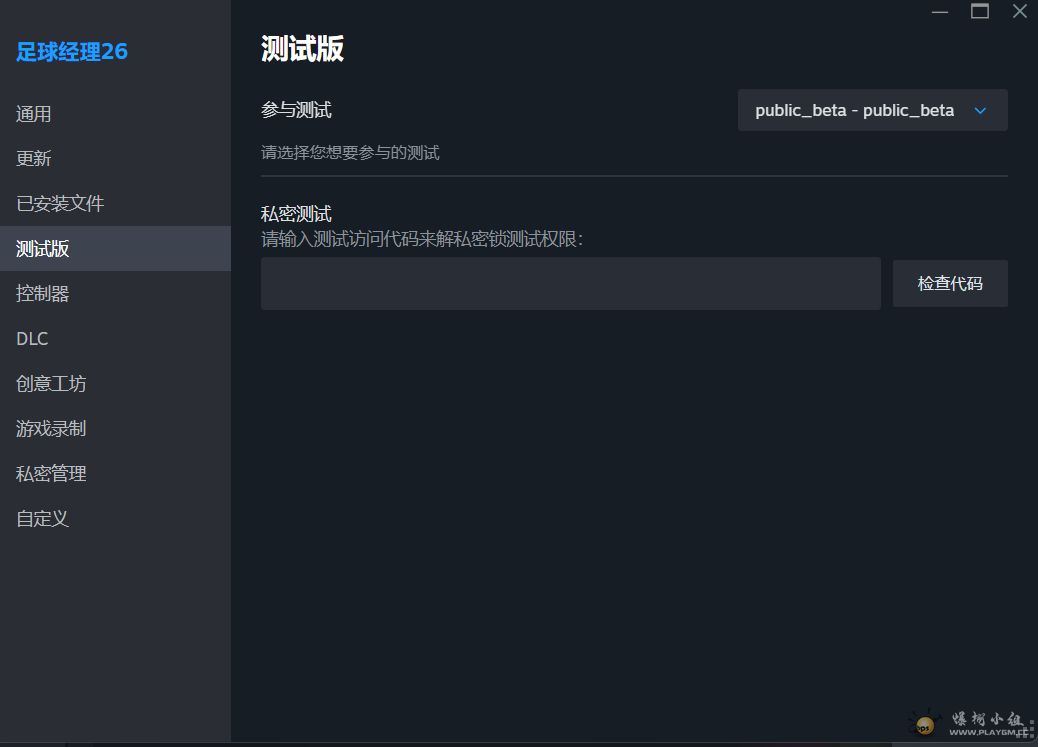The width and height of the screenshot is (1038, 747).
Task: Open the 私密管理 section
Action: (x=50, y=473)
